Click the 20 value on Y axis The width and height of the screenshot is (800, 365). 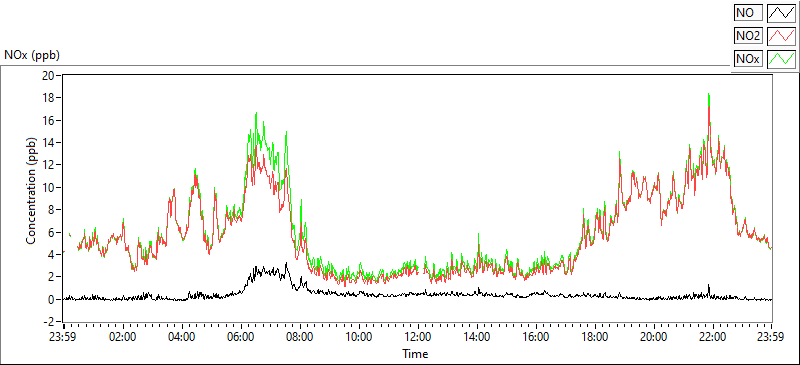click(49, 75)
